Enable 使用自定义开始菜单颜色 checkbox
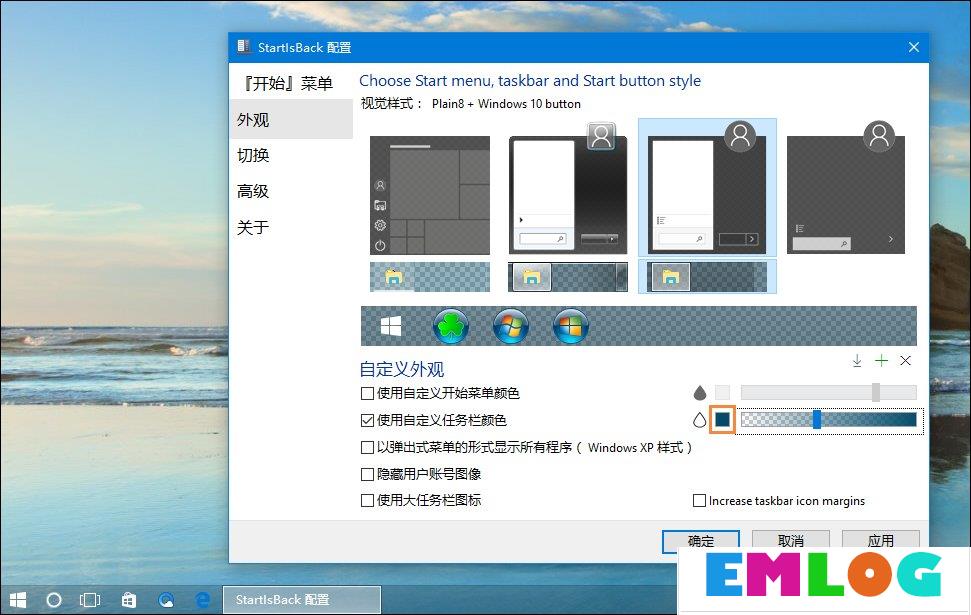Viewport: 971px width, 615px height. [x=367, y=393]
